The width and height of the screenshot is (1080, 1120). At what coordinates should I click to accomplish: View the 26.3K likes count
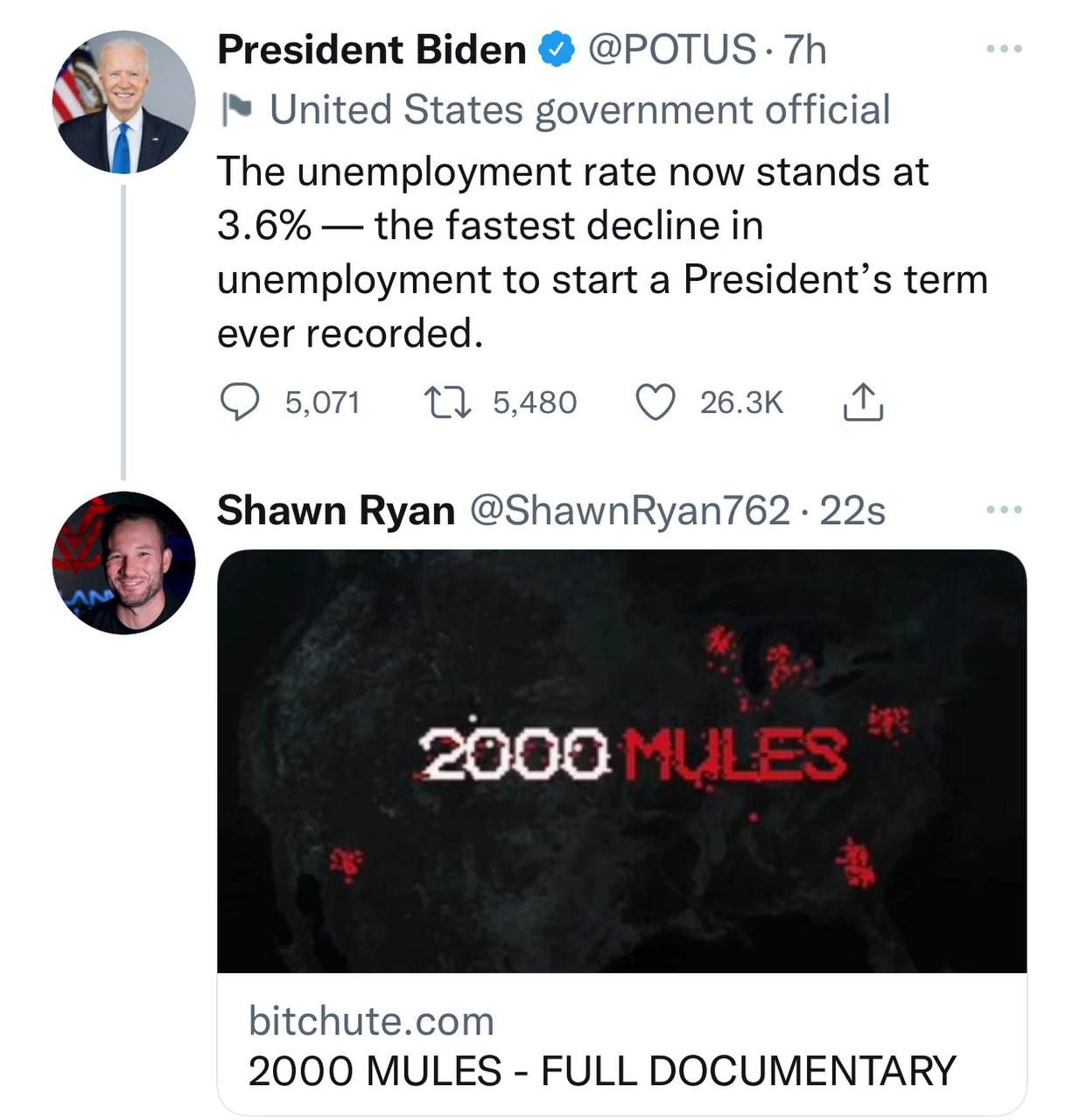741,402
